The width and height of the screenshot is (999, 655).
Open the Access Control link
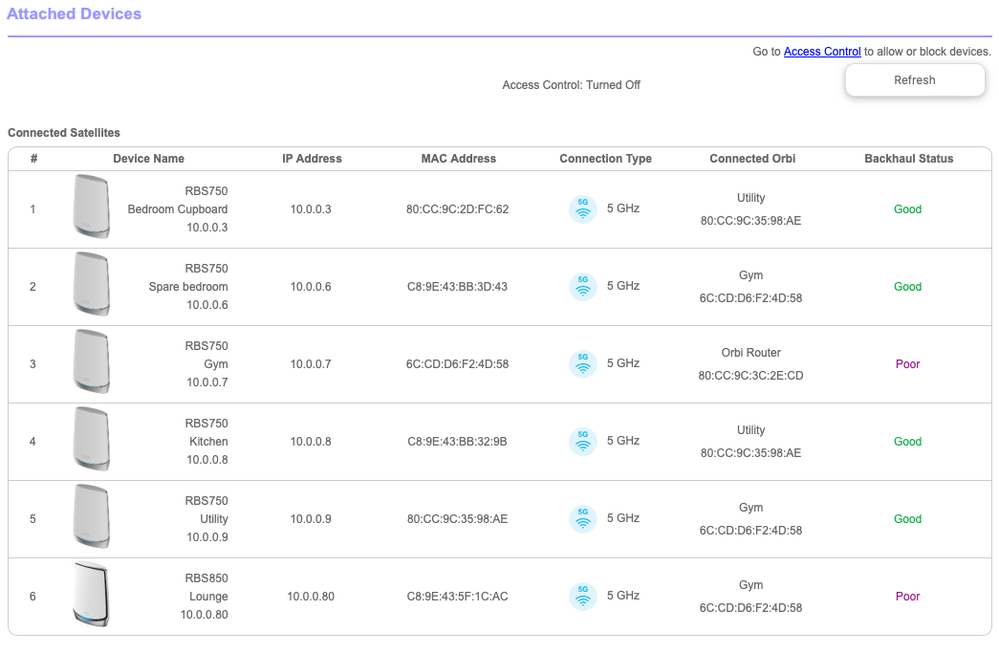pos(822,52)
